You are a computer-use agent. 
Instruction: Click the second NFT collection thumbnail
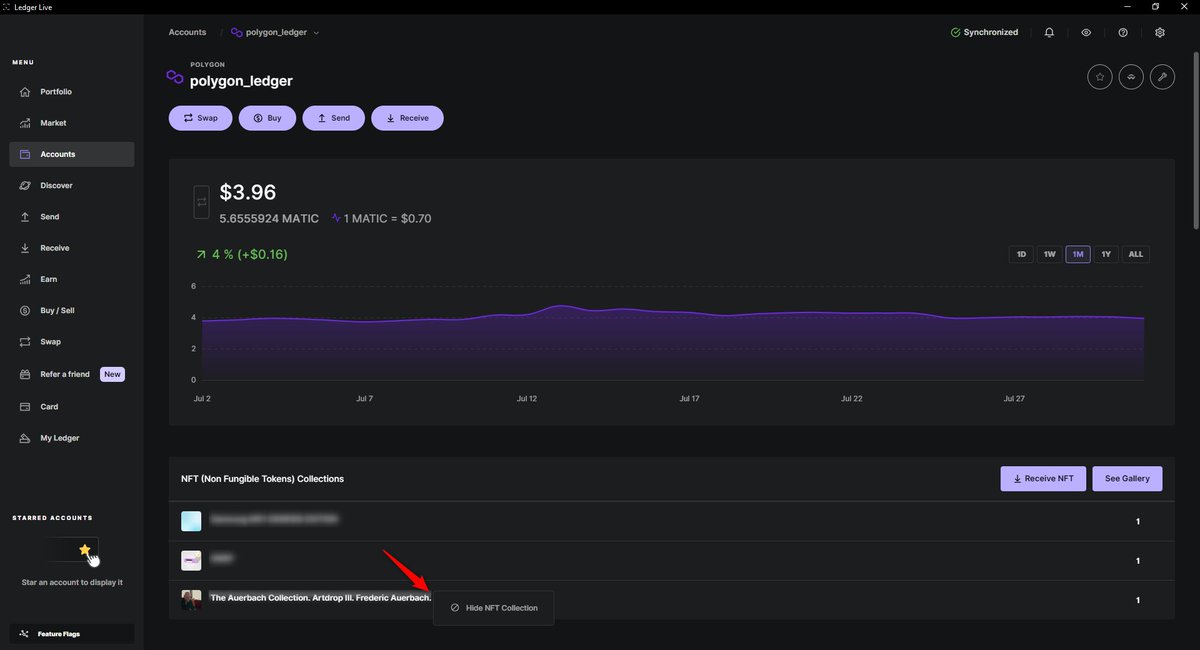[x=191, y=560]
